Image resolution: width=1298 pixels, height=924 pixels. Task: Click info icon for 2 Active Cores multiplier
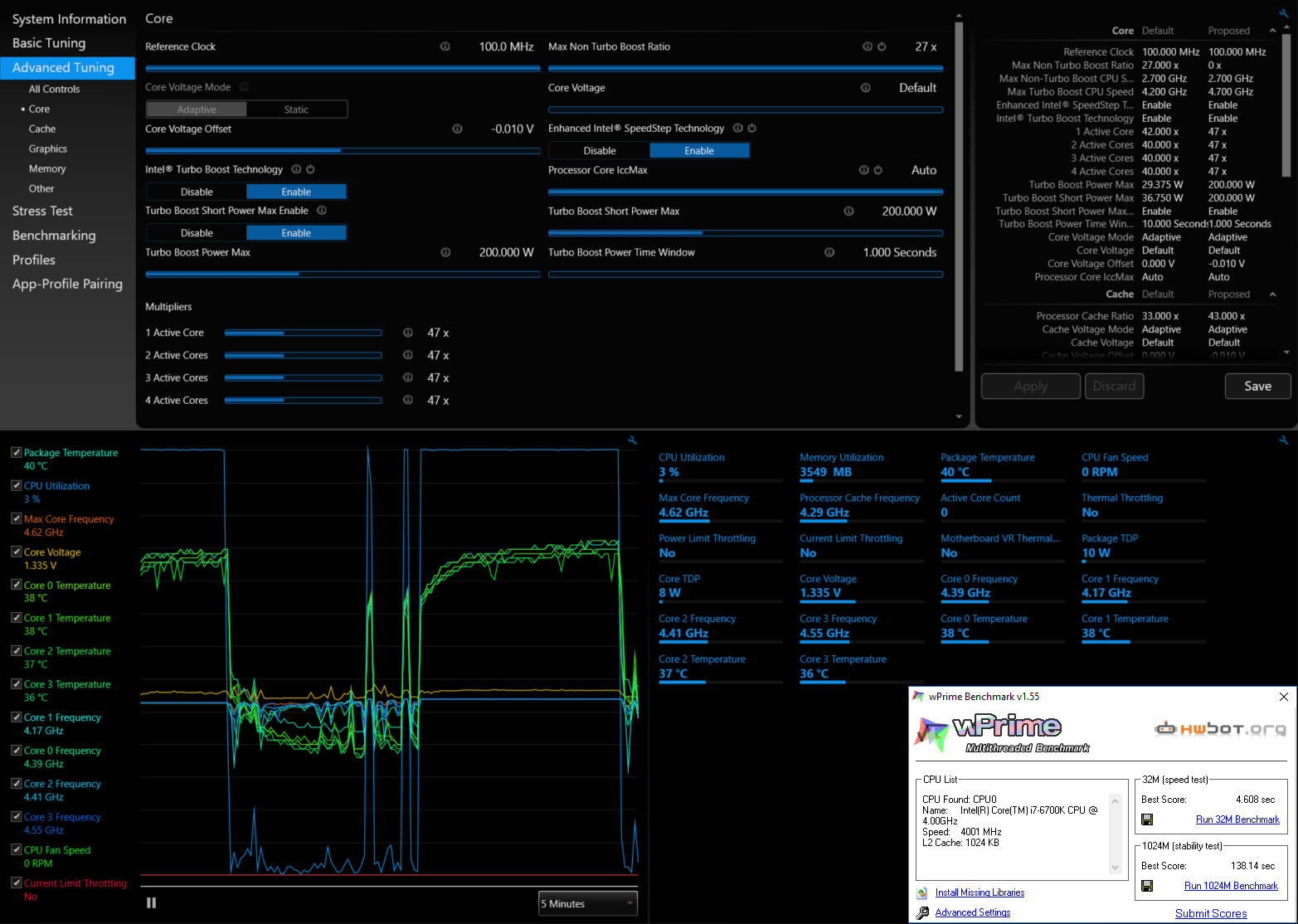408,355
